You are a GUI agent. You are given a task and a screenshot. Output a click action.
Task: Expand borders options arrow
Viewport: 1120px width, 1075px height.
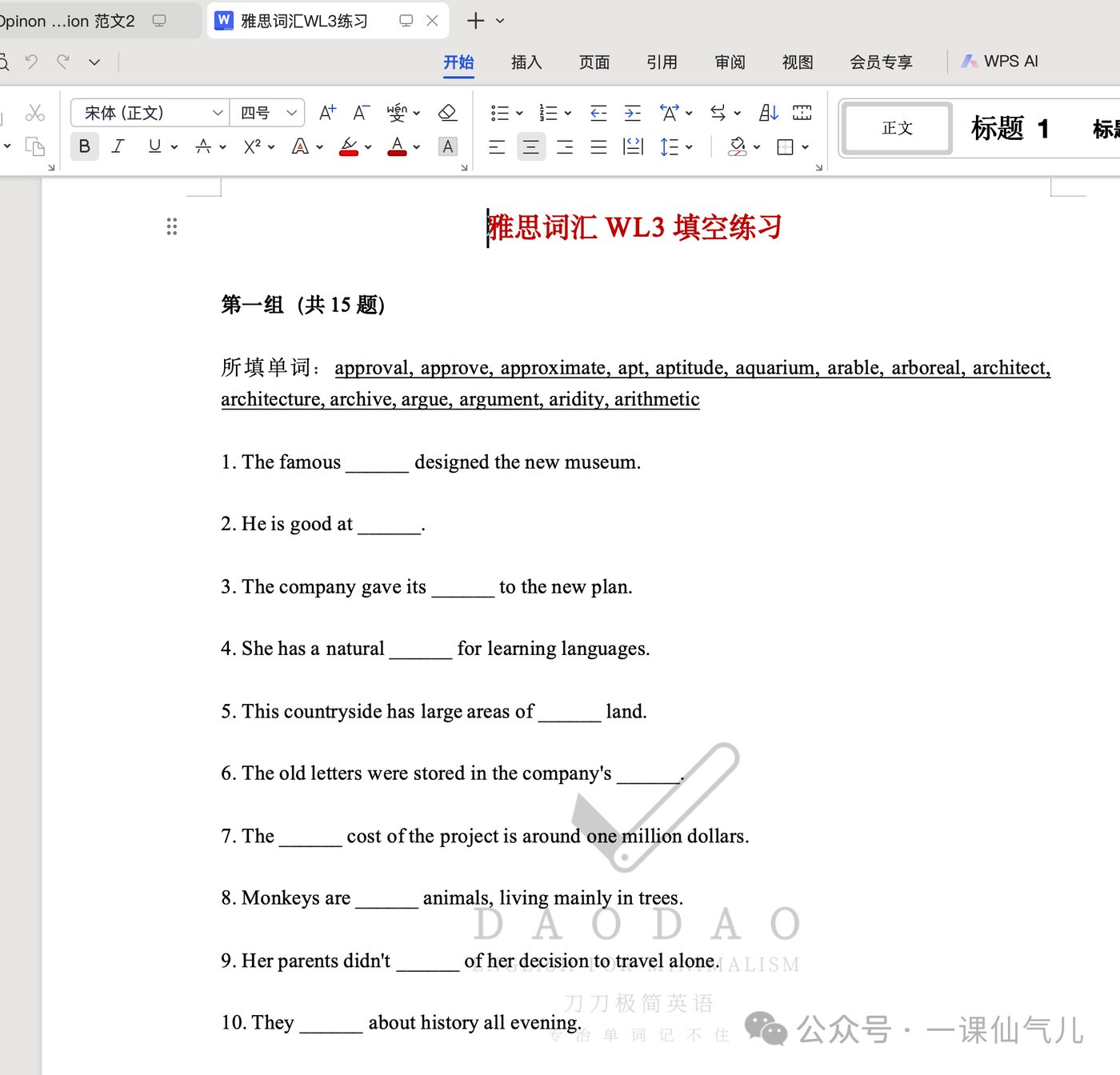coord(805,147)
